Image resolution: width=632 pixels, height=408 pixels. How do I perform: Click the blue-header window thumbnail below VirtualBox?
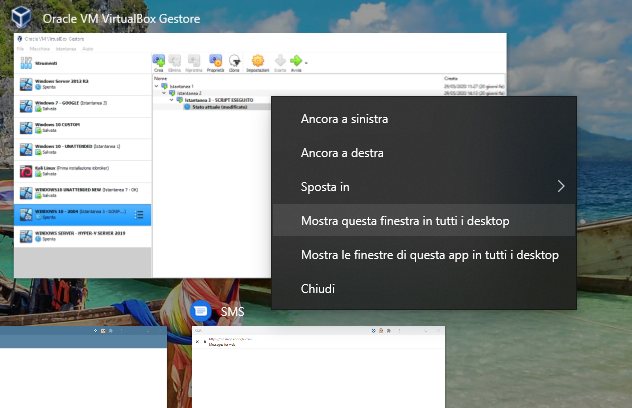[83, 367]
